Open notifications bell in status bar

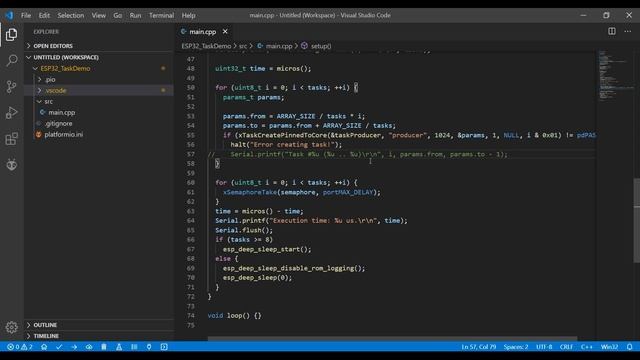click(629, 347)
